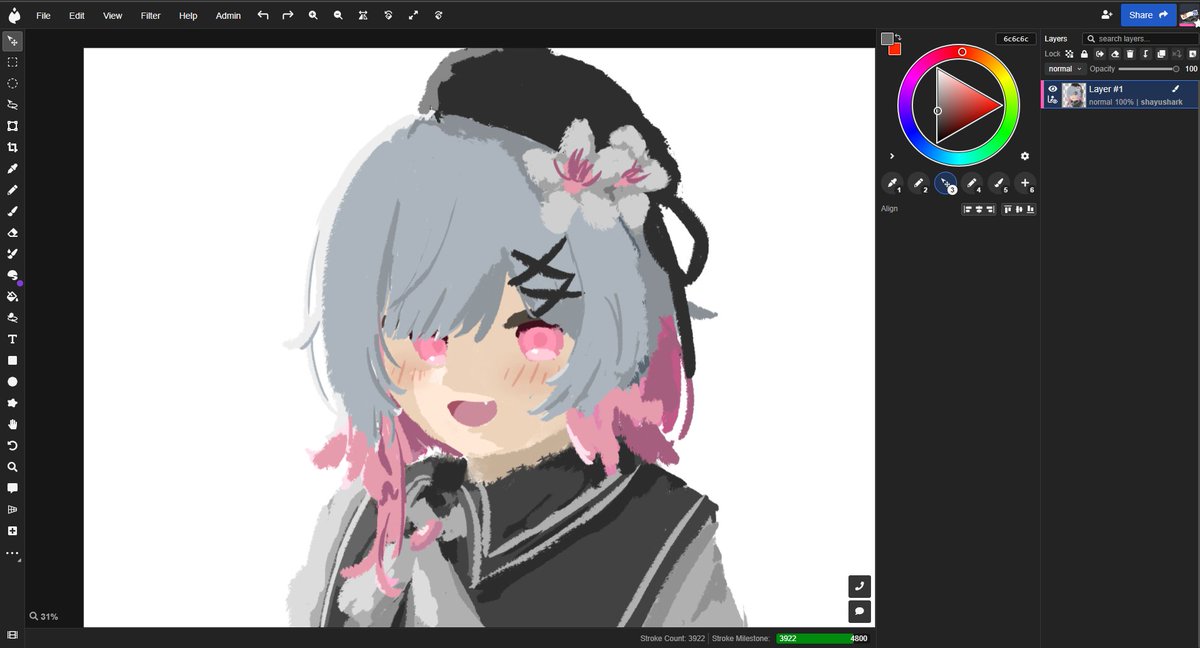1200x648 pixels.
Task: Open the layer blend mode dropdown
Action: click(1065, 69)
